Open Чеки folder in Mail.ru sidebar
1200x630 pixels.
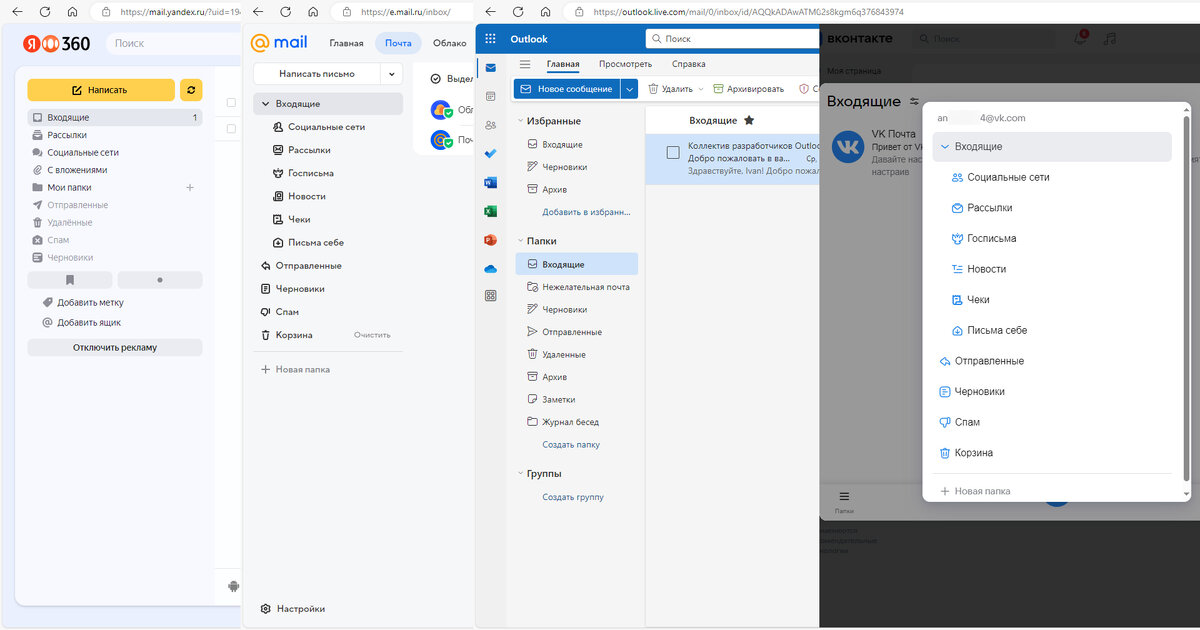(292, 219)
